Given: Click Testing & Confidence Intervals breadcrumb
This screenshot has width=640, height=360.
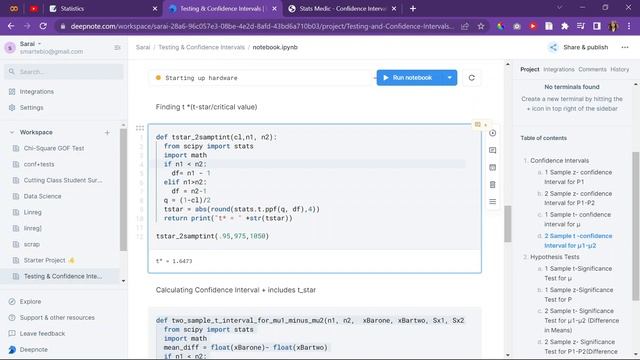Looking at the screenshot, I should [x=201, y=47].
